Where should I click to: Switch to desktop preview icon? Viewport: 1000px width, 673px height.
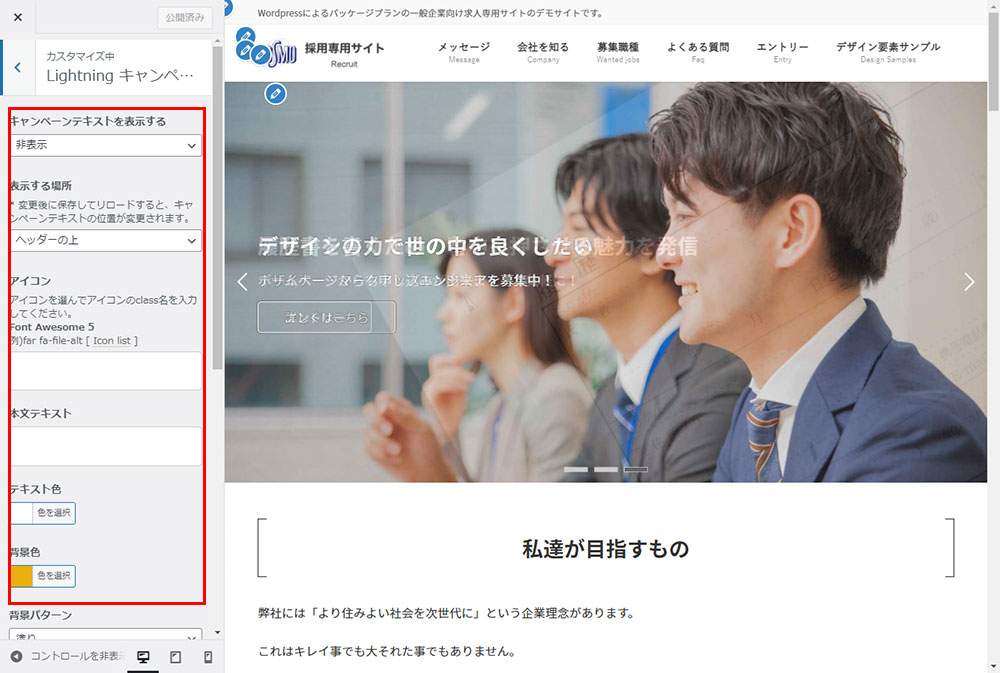143,657
